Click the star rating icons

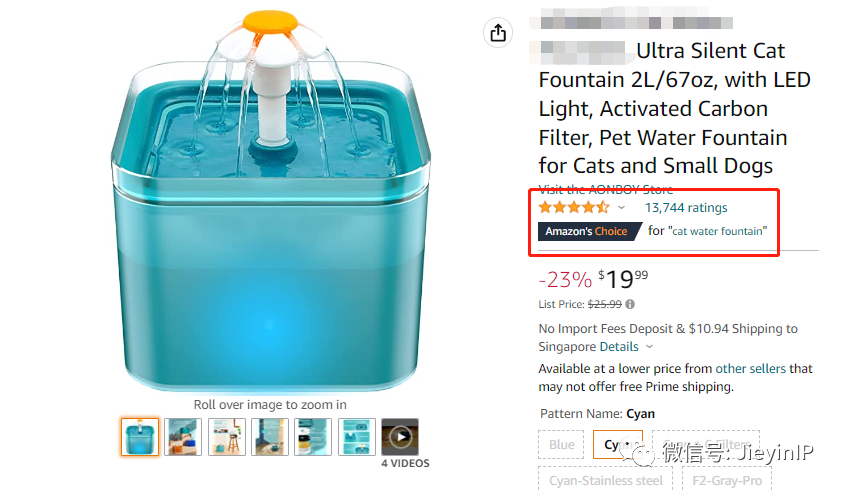[573, 208]
